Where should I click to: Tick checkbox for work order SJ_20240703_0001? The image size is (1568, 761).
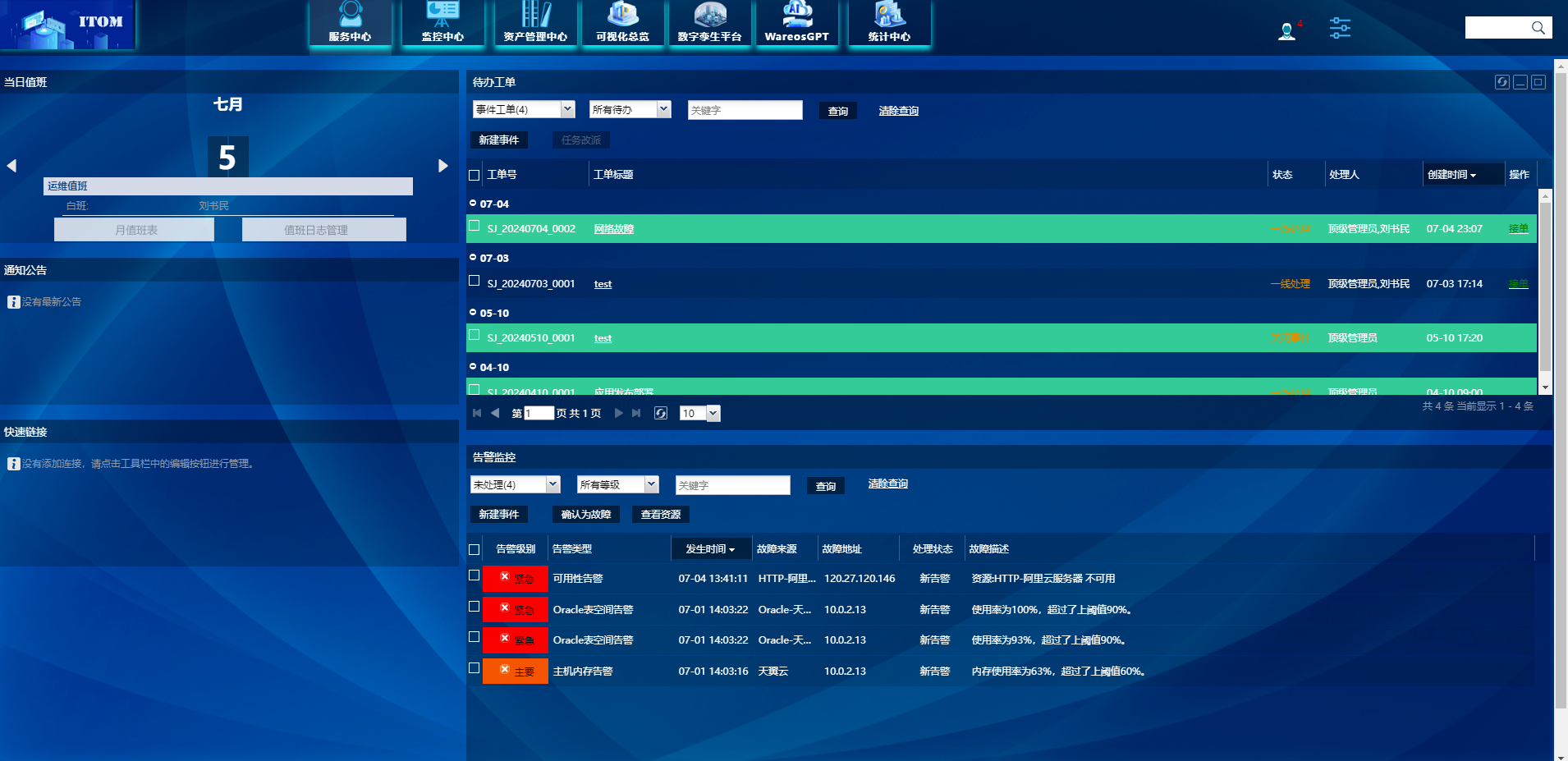click(474, 281)
